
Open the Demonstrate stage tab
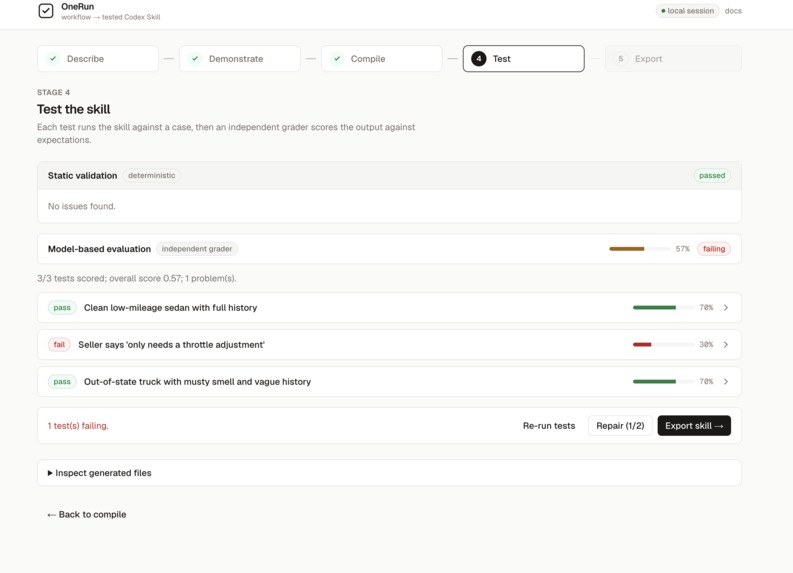tap(240, 59)
